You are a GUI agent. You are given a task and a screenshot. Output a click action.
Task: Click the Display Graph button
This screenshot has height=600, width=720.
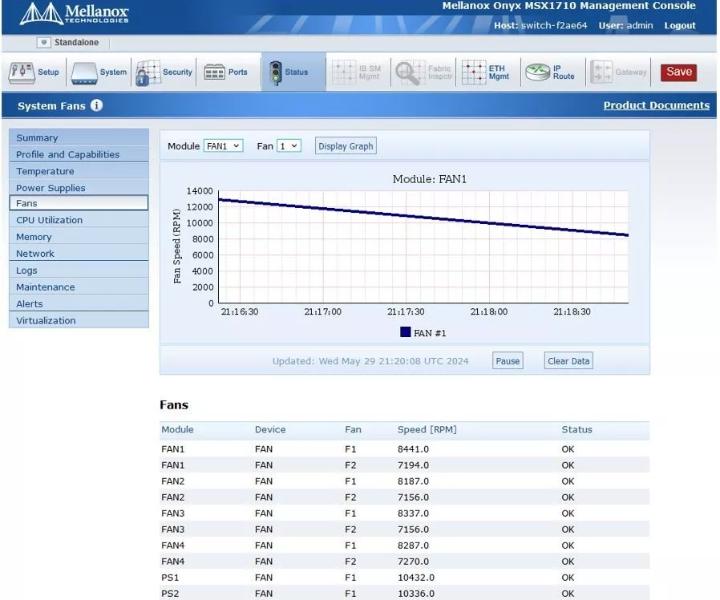346,146
